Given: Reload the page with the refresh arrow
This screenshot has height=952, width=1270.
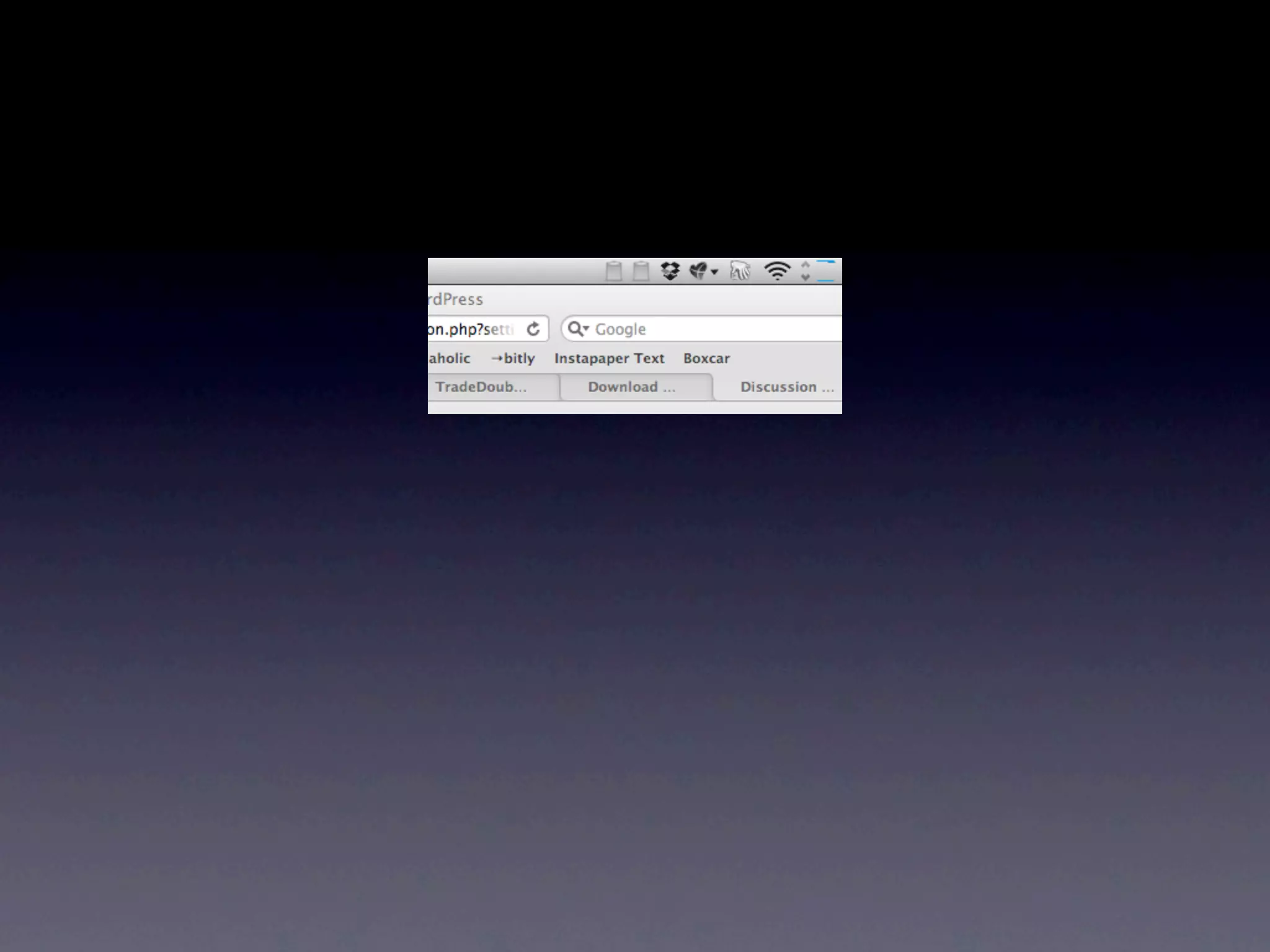Looking at the screenshot, I should pos(533,329).
